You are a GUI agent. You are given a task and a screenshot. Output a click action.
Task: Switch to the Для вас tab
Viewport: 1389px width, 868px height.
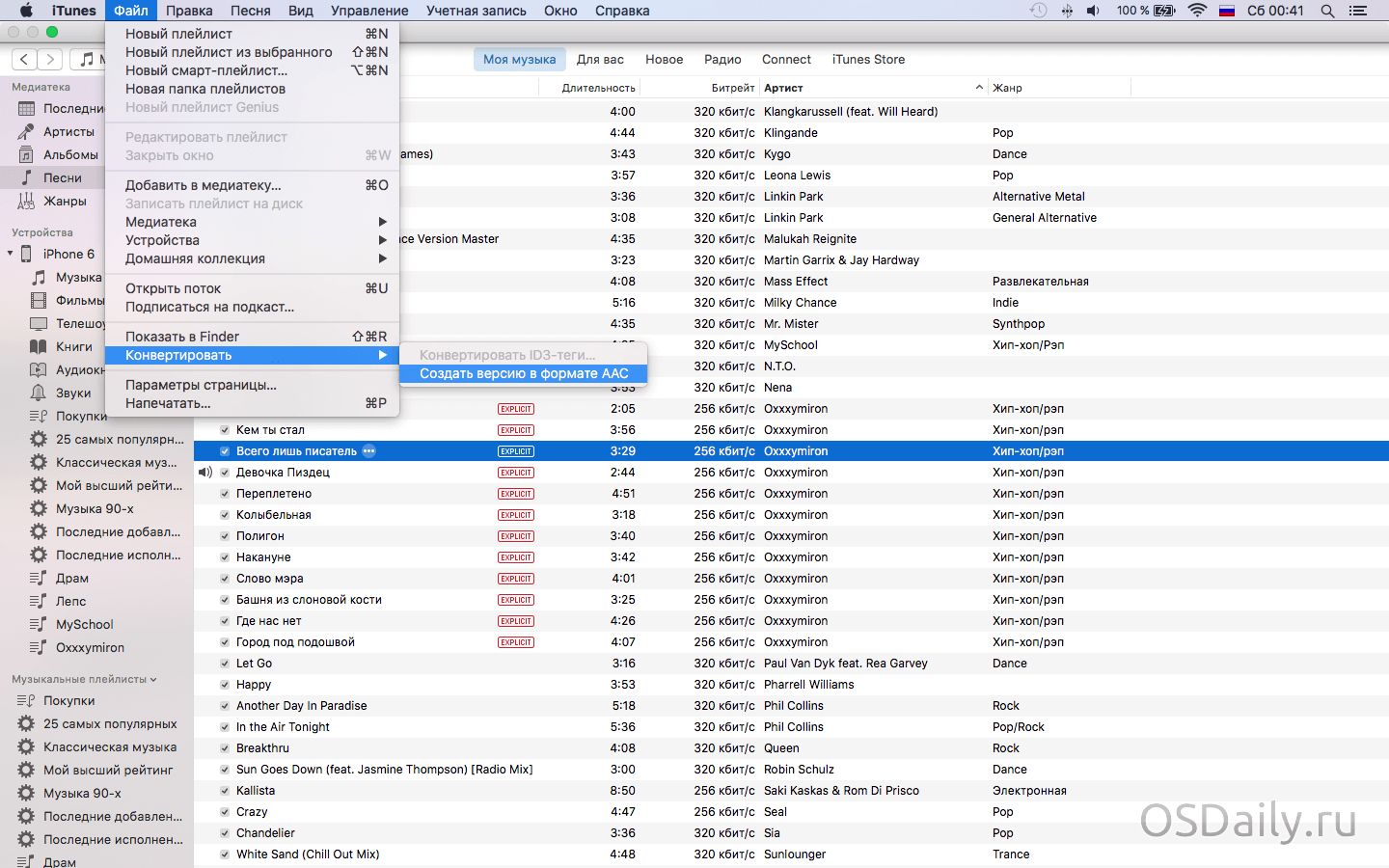tap(600, 59)
